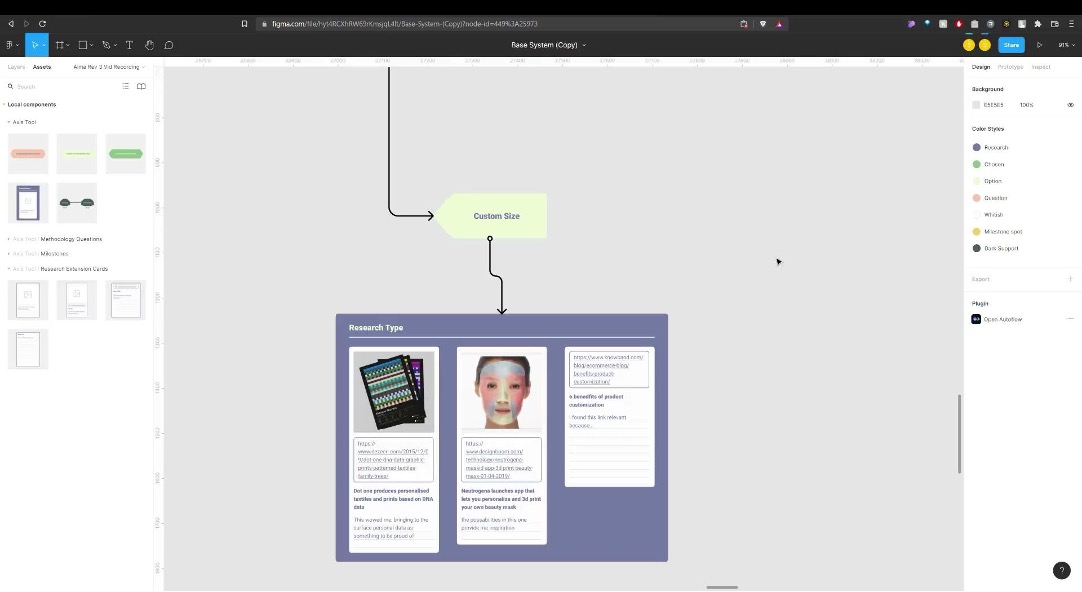Click browser back navigation arrow

pyautogui.click(x=10, y=23)
